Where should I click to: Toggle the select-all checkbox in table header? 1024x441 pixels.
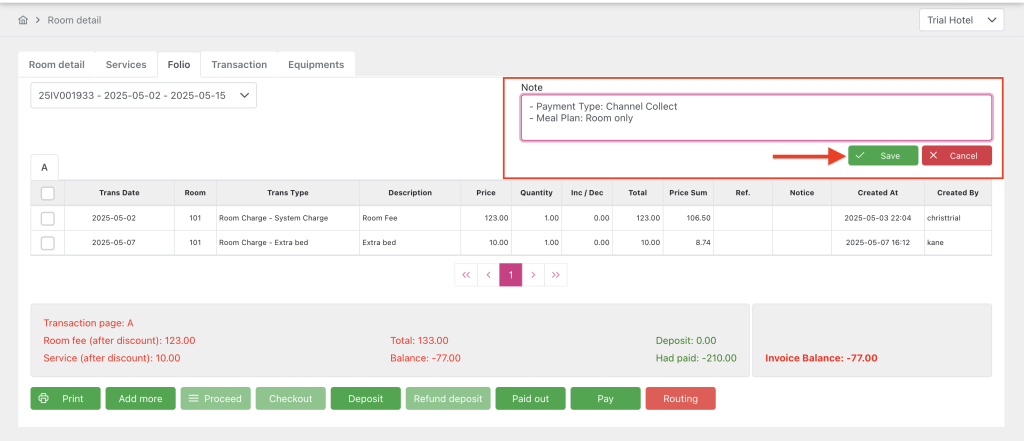tap(47, 193)
